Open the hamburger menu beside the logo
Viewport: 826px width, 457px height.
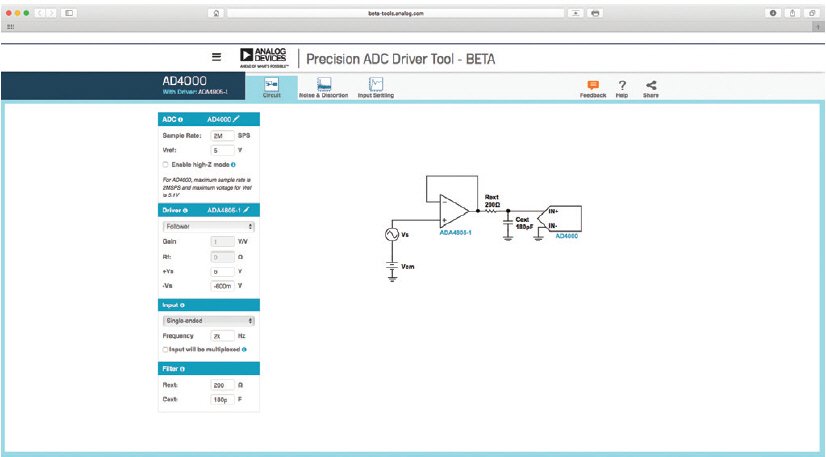(215, 58)
